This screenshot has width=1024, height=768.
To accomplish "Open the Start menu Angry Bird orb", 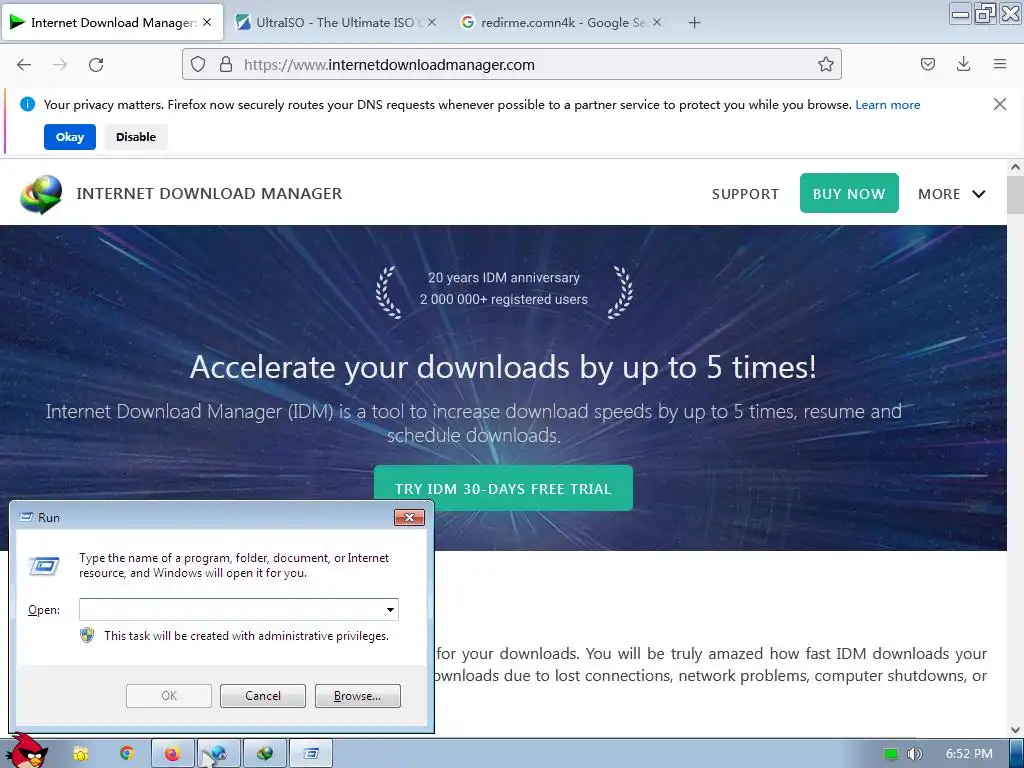I will pyautogui.click(x=27, y=752).
